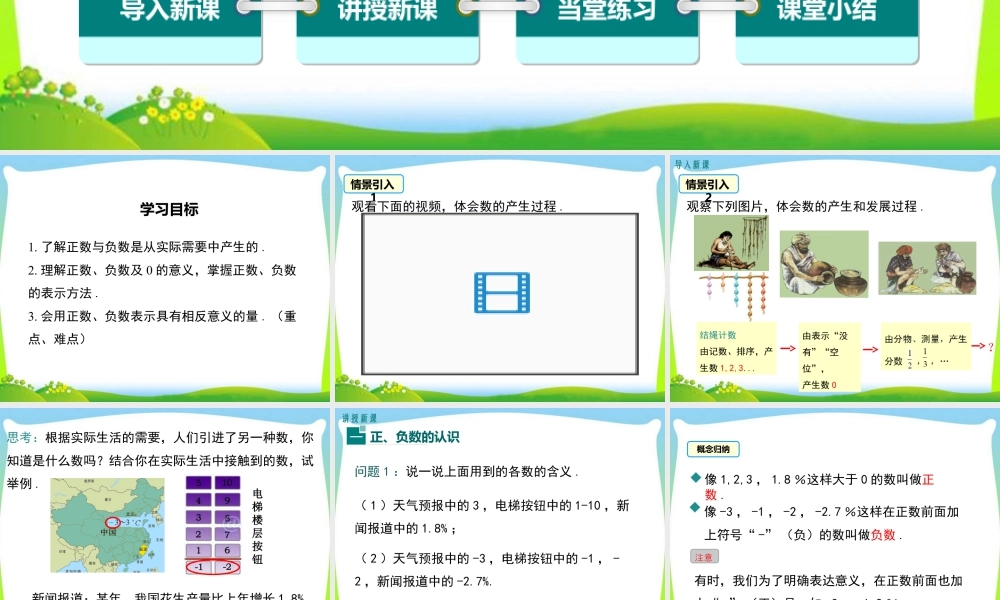Select the 情景引入 label on the pictures slide
This screenshot has height=600, width=1000.
711,184
